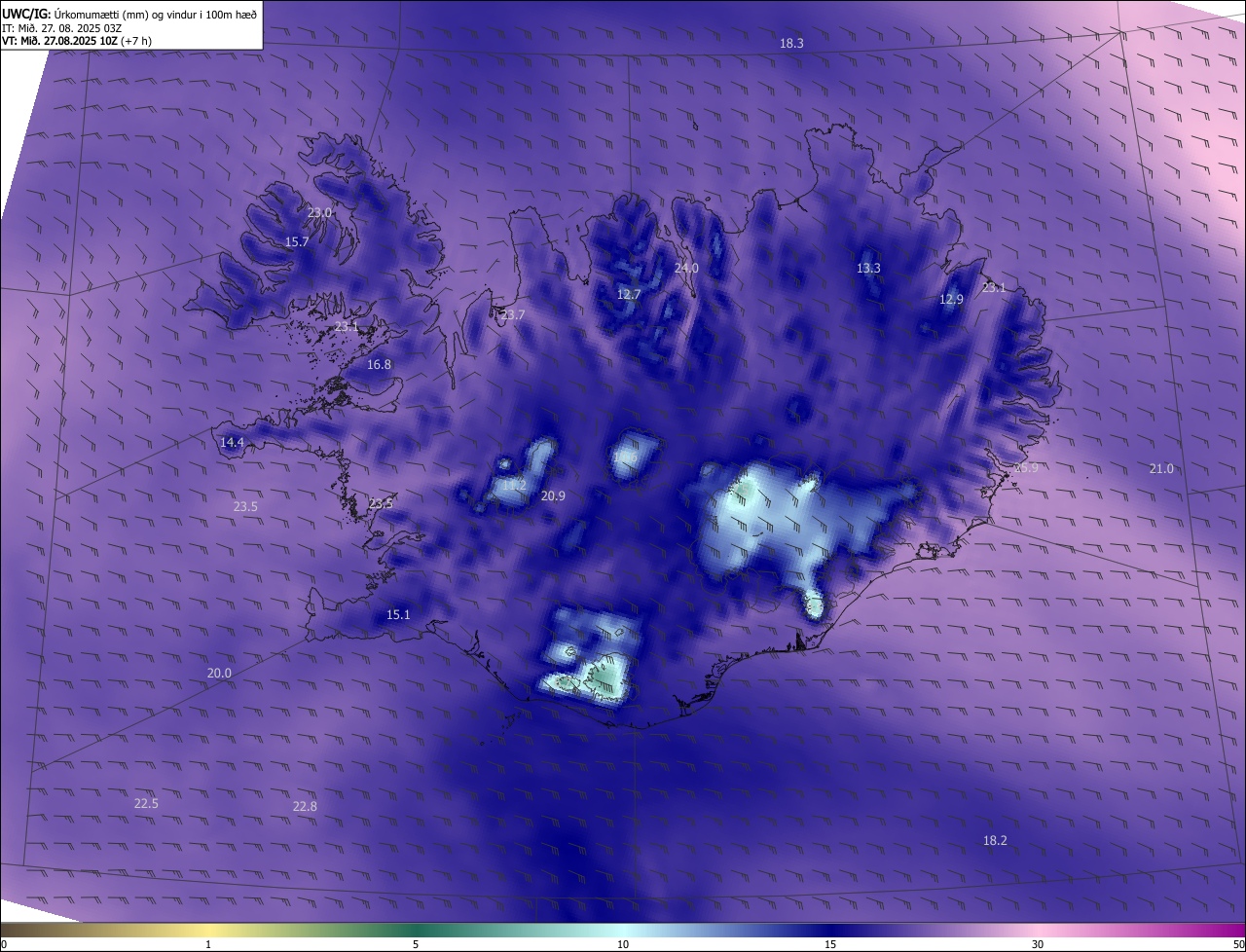Click the 18.3 value on the map
Screen dimensions: 1246x952
791,44
